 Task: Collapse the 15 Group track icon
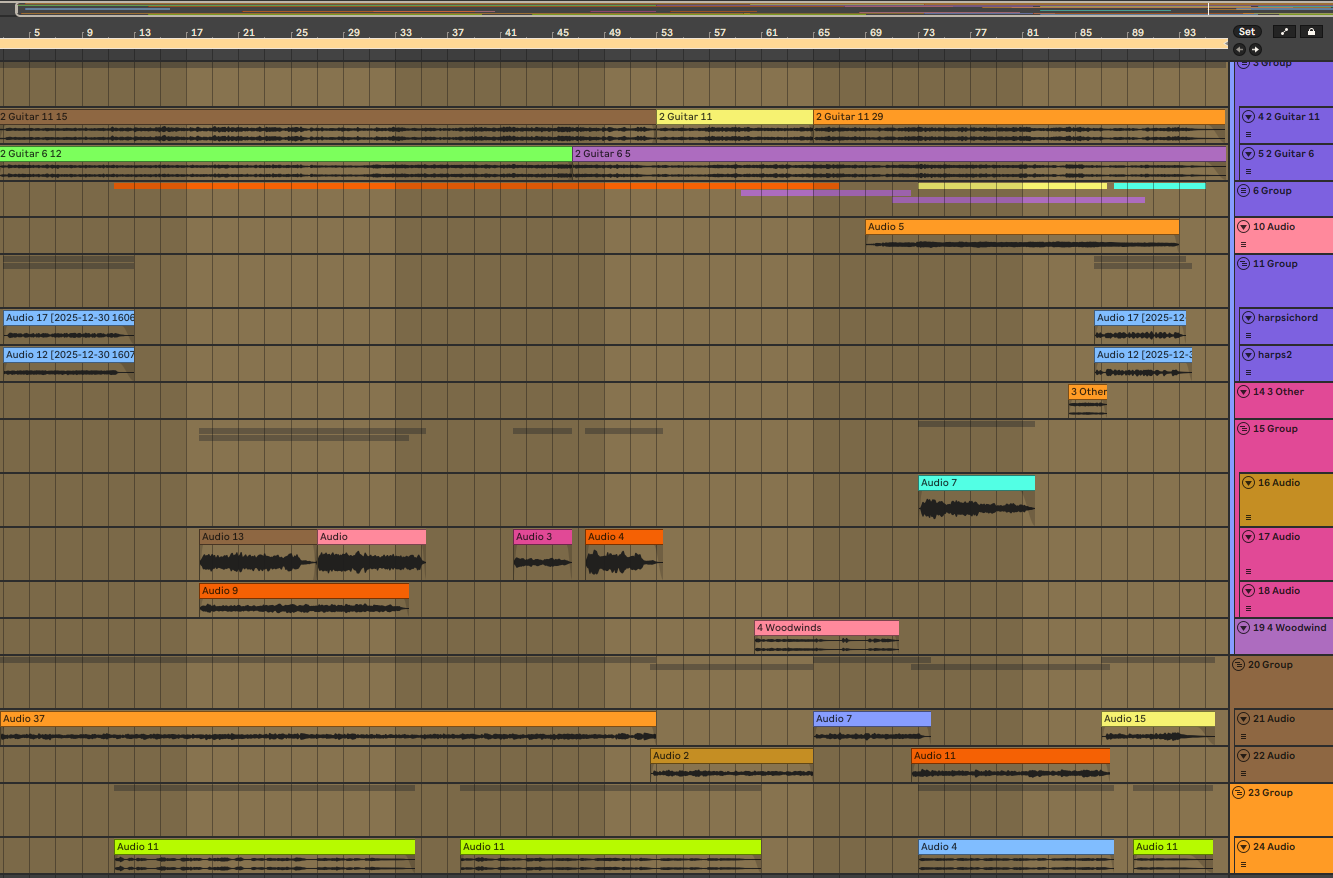1244,429
